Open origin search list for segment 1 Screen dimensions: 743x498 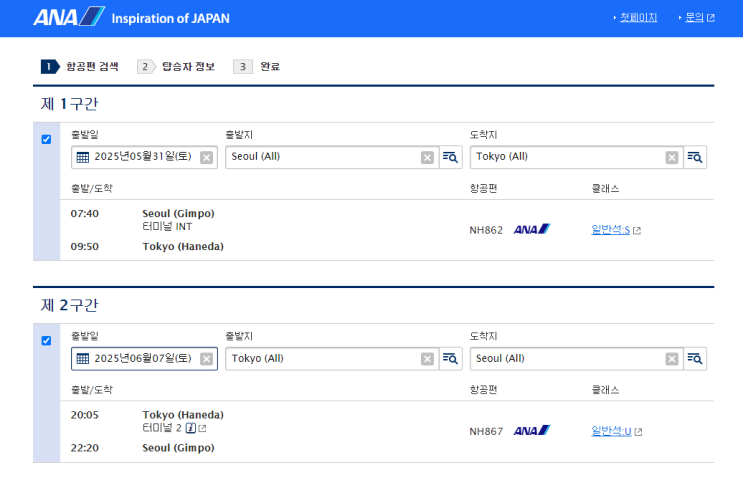[450, 157]
